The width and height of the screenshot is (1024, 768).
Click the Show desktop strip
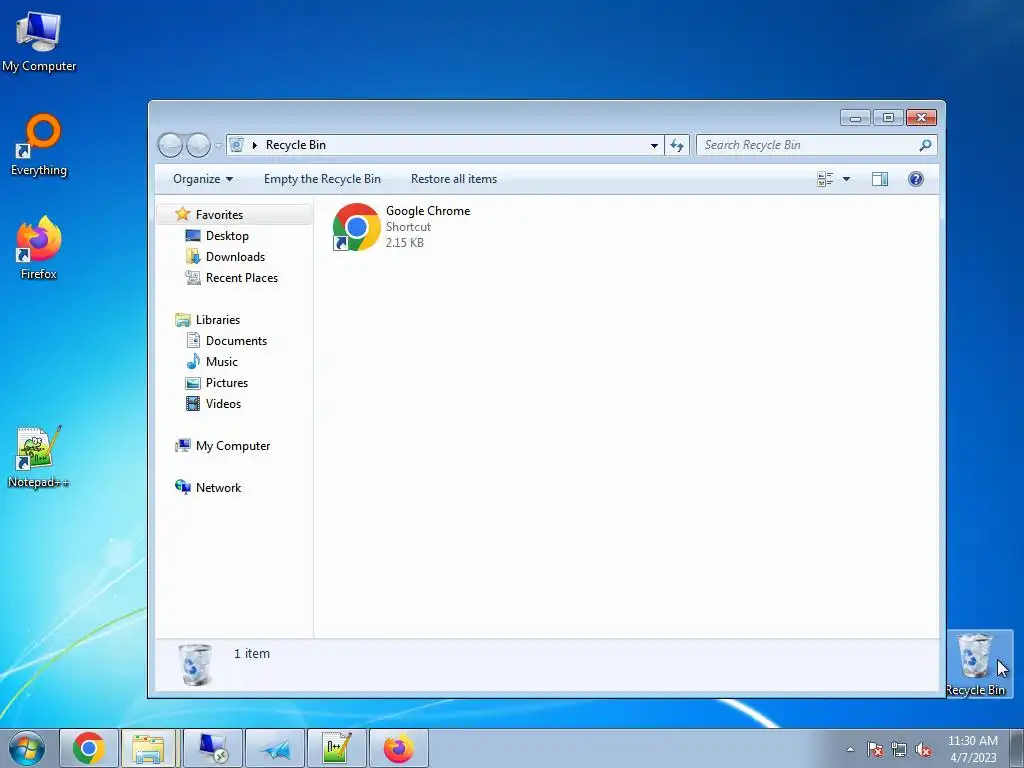[x=1017, y=748]
